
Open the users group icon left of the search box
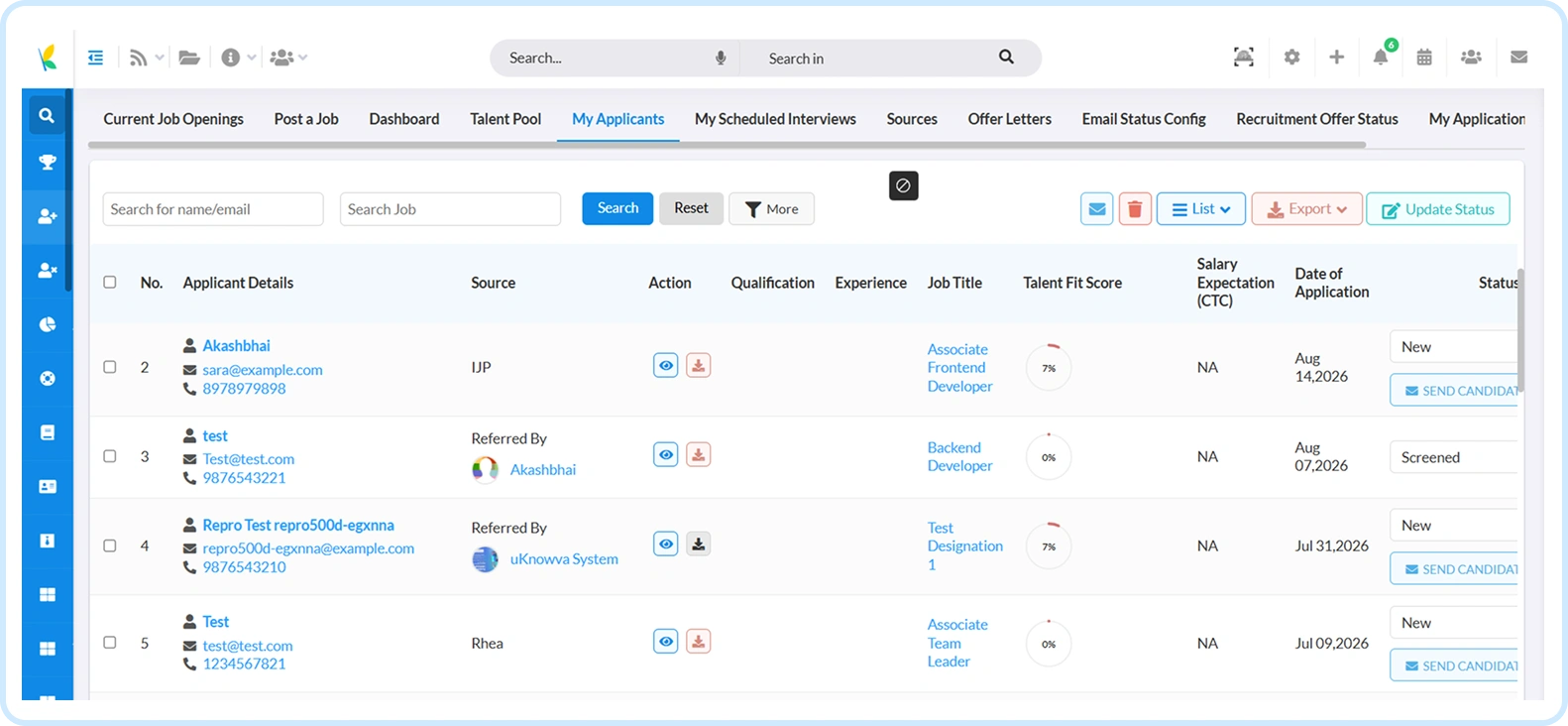click(x=282, y=58)
